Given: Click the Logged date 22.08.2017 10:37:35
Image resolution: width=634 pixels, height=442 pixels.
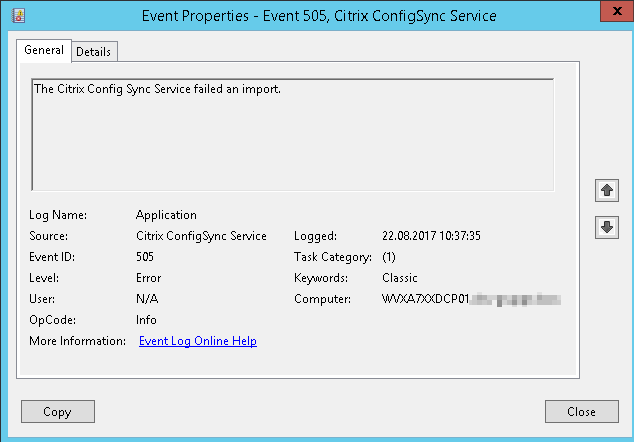Looking at the screenshot, I should 432,236.
